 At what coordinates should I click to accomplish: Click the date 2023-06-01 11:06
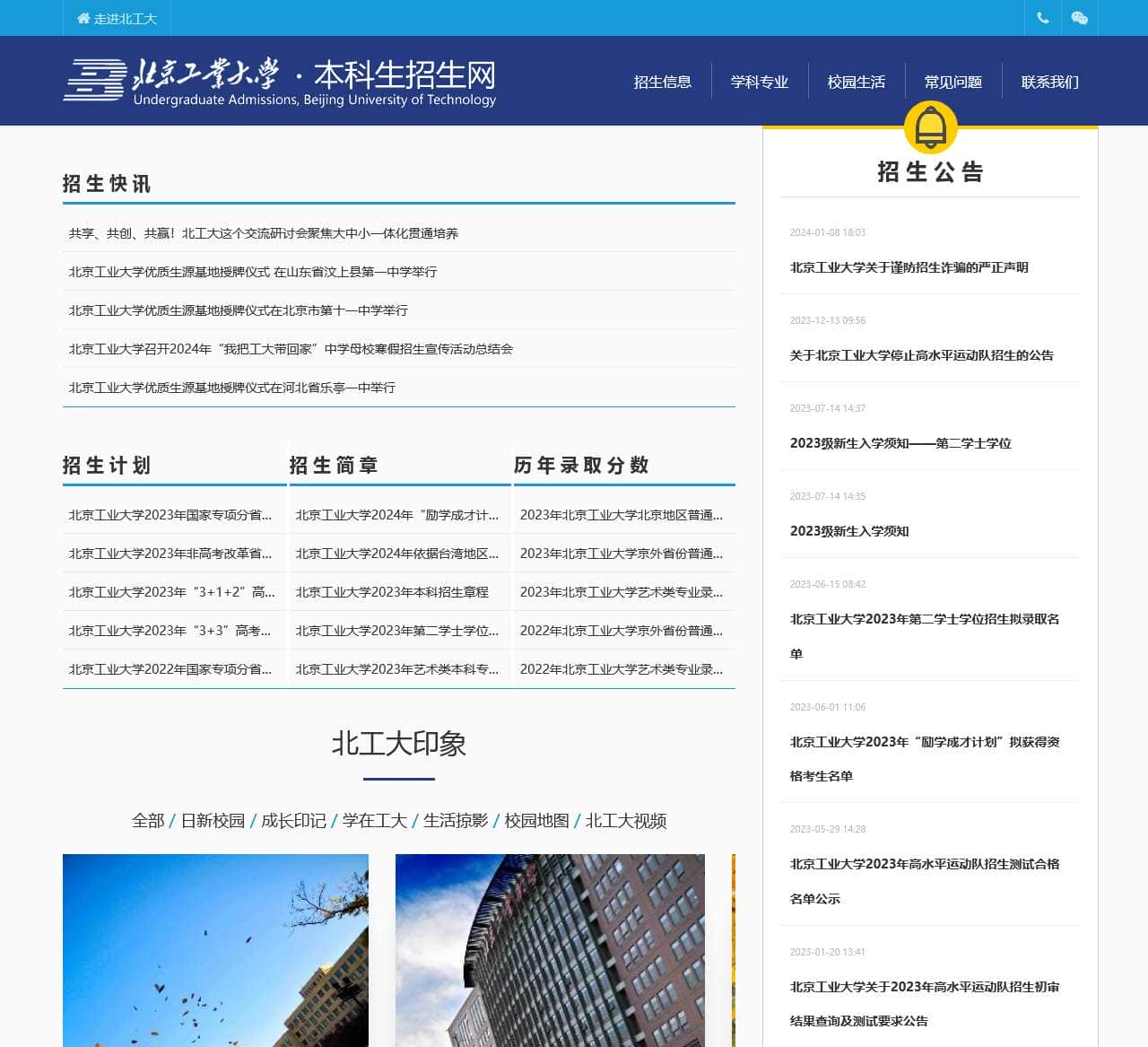point(828,707)
